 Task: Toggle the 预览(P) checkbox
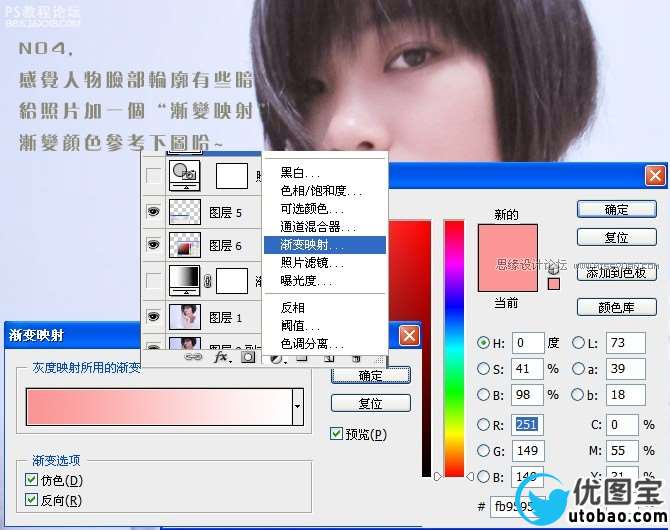point(336,434)
